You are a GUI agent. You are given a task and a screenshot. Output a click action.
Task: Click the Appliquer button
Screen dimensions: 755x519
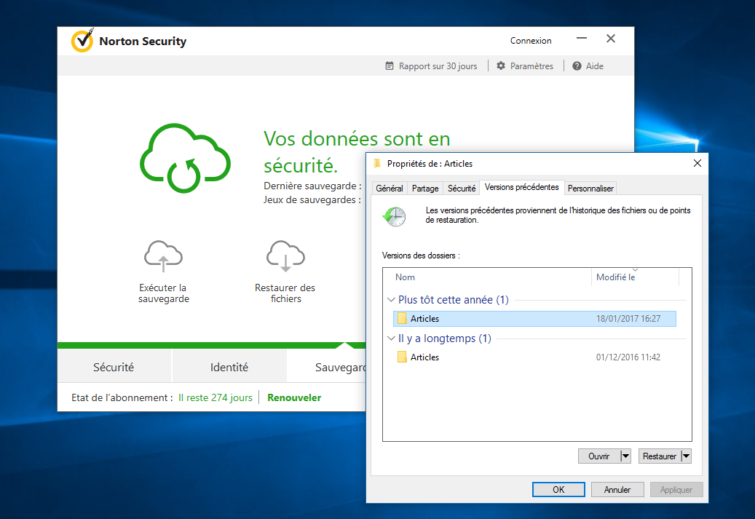tap(676, 489)
